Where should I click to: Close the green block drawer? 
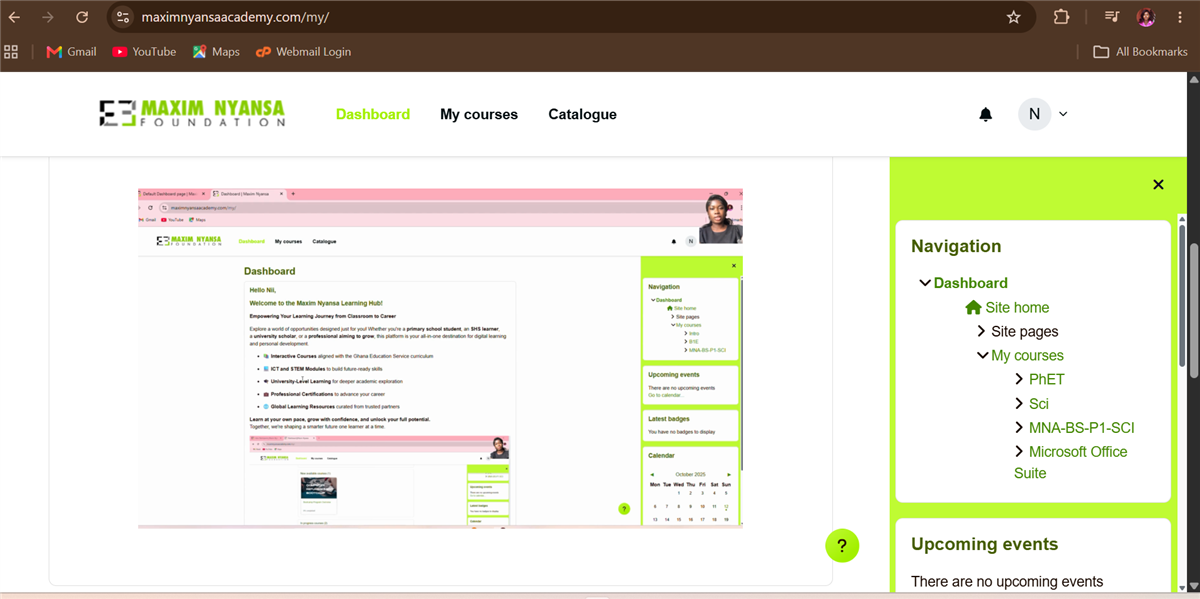pyautogui.click(x=1158, y=184)
